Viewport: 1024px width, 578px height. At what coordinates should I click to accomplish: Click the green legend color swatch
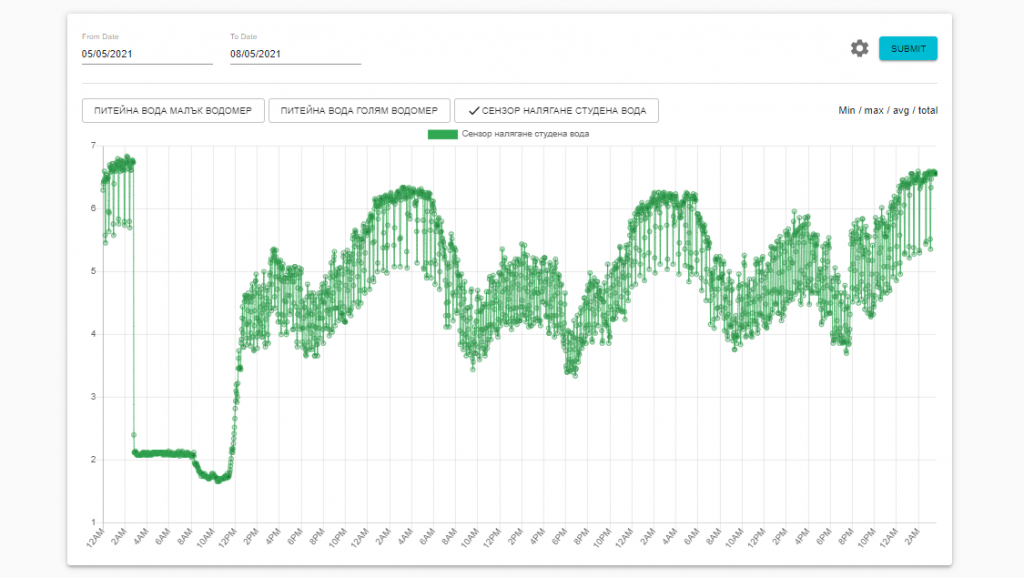point(442,134)
